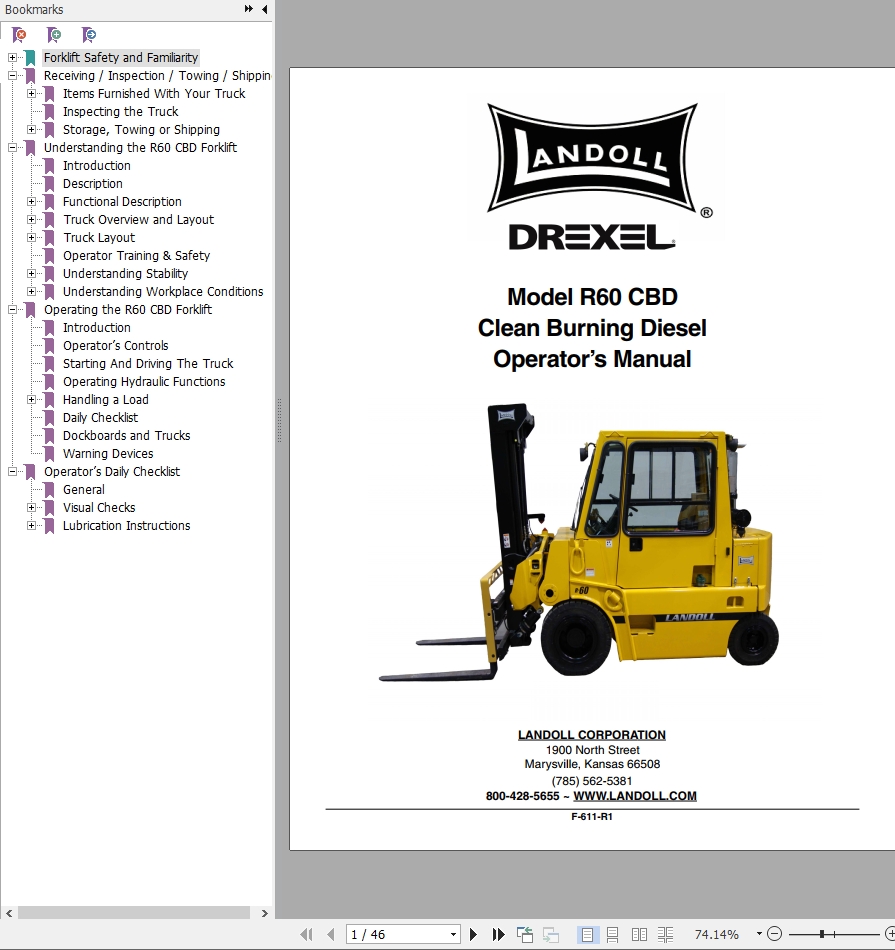Expand Forklift Safety and Familiarity bookmark
The image size is (895, 950).
click(x=12, y=58)
